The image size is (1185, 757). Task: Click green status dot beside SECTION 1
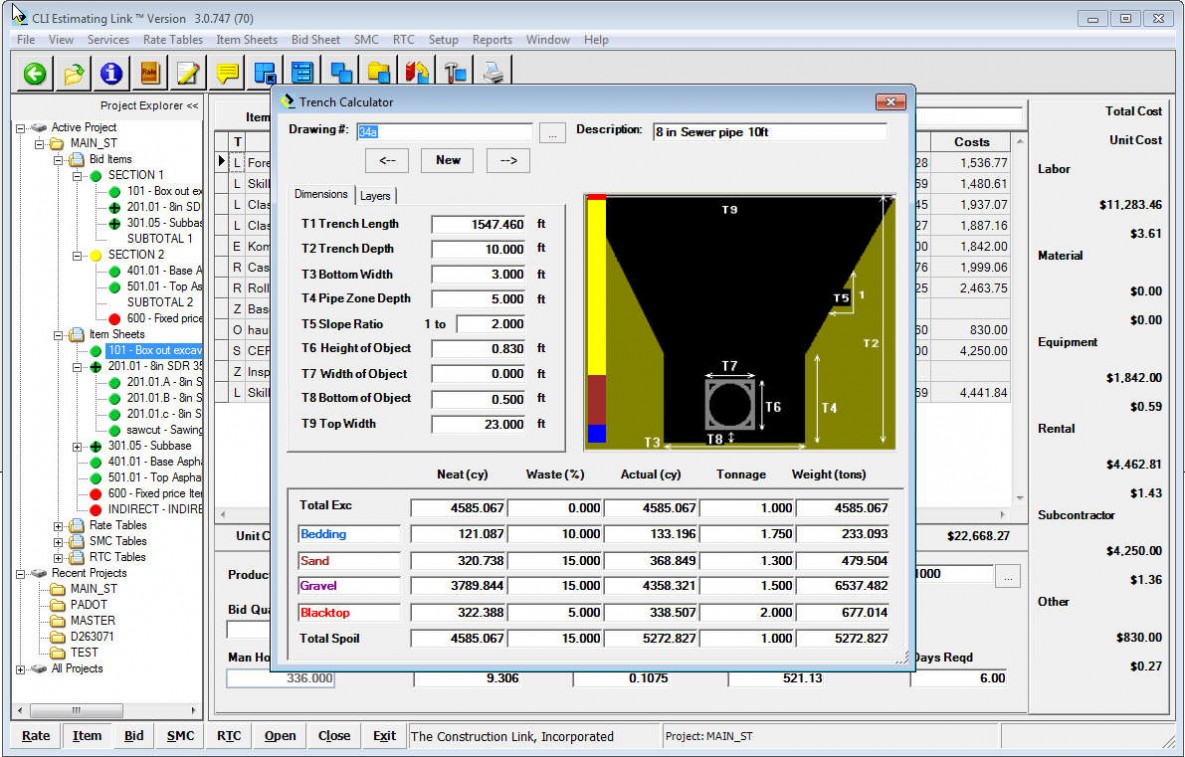click(x=96, y=175)
